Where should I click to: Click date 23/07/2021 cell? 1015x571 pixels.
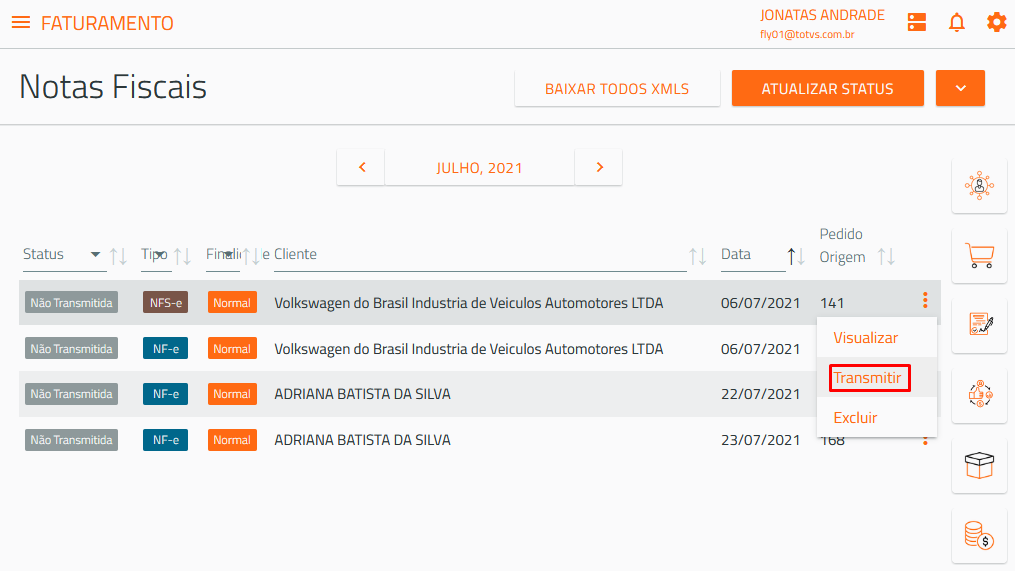(x=761, y=440)
